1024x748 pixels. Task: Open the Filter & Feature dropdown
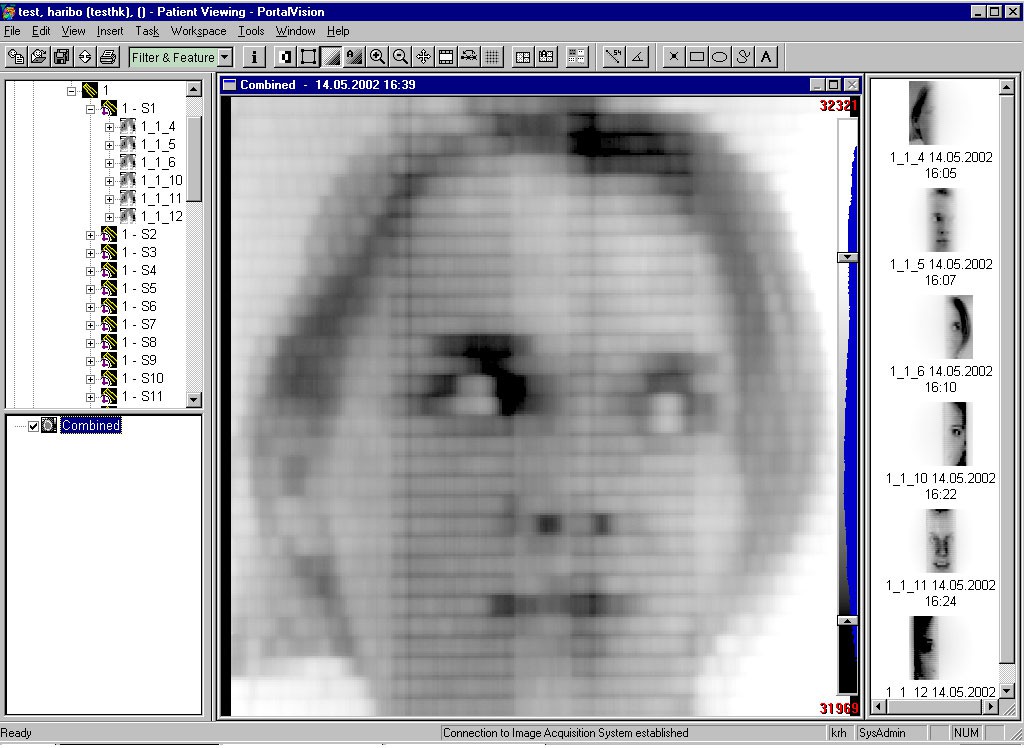225,57
